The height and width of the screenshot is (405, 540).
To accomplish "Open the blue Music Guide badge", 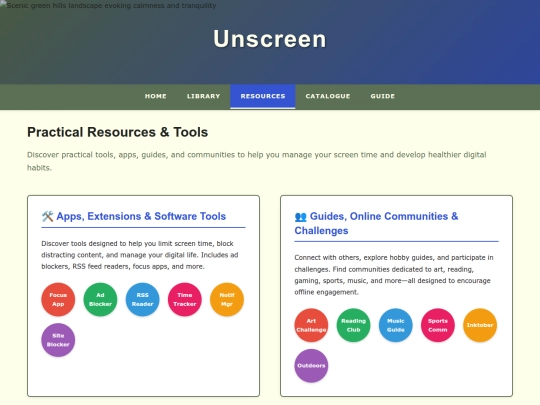I will point(396,325).
